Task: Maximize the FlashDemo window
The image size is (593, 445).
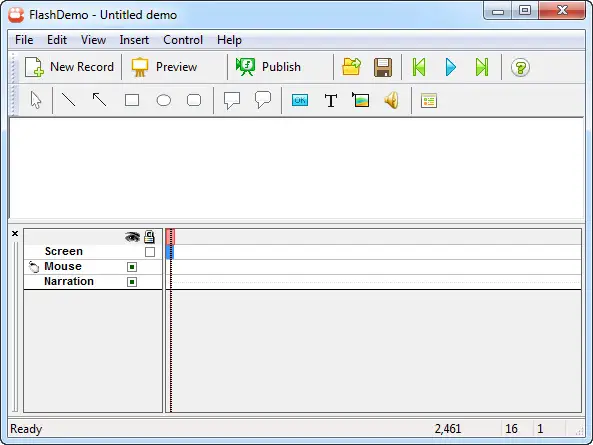Action: coord(525,11)
